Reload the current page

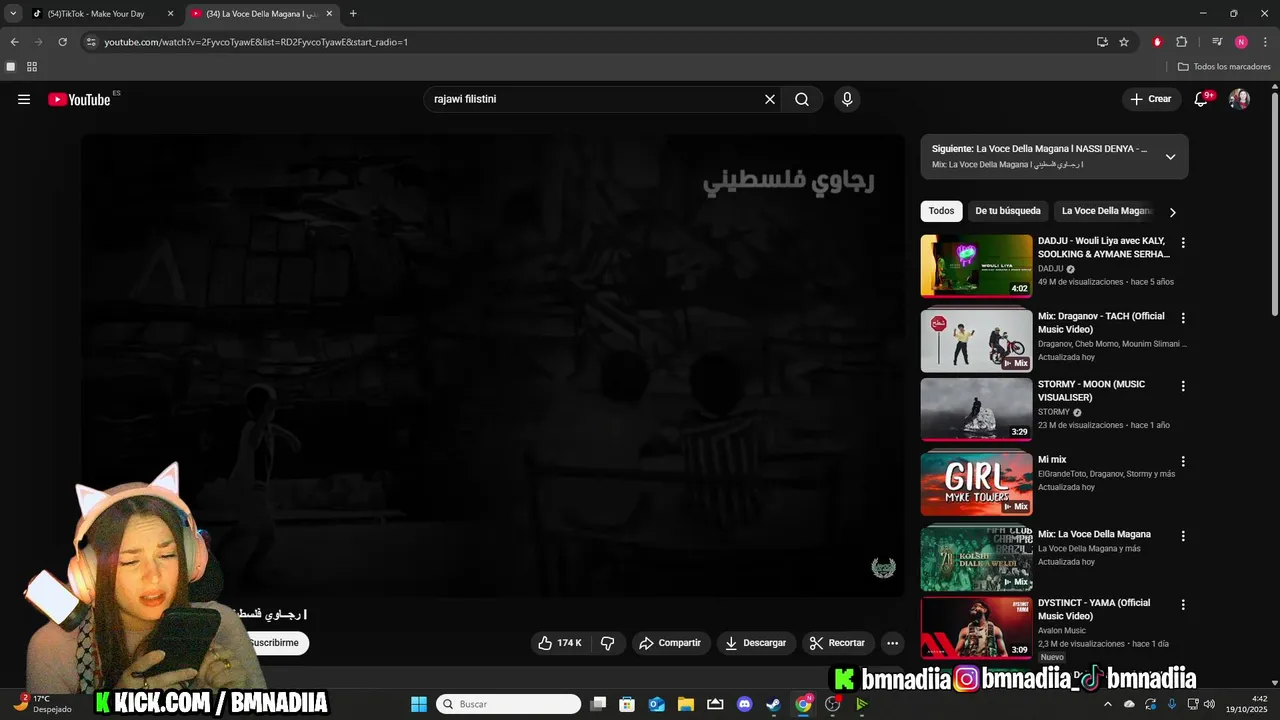pos(62,42)
